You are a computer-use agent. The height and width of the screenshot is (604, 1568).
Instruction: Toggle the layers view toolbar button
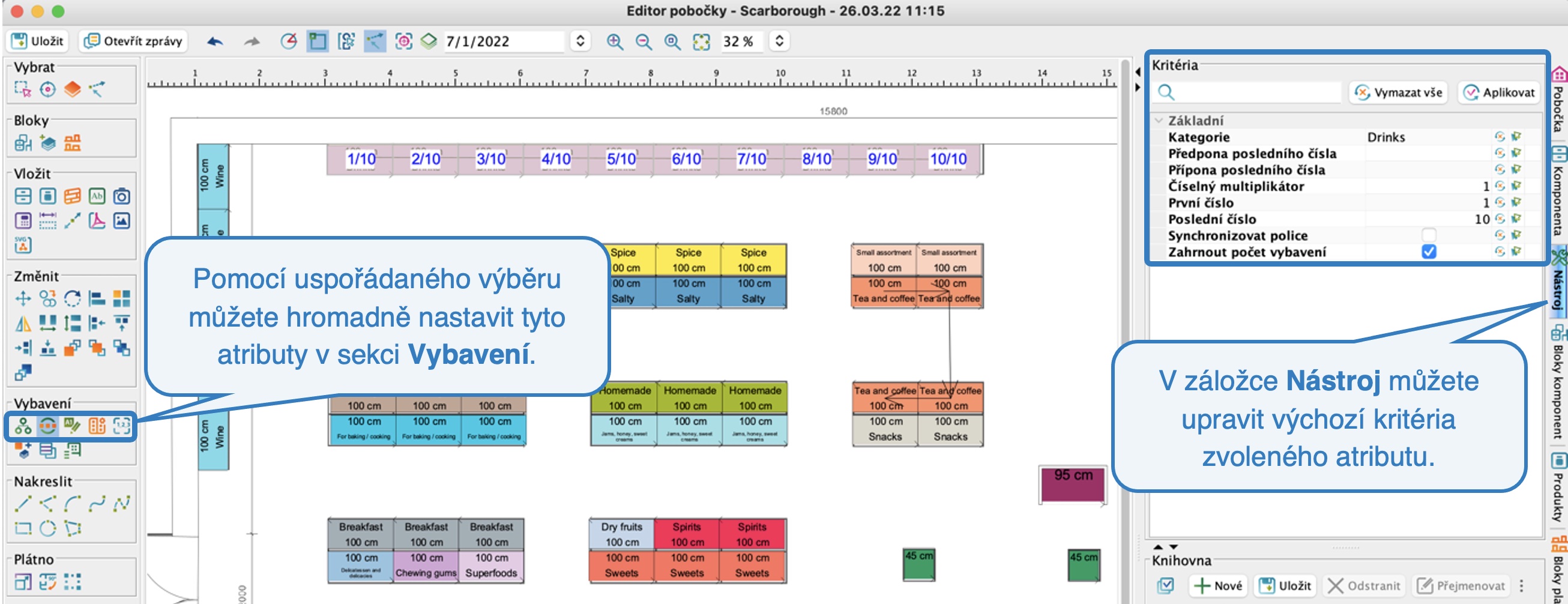[429, 41]
